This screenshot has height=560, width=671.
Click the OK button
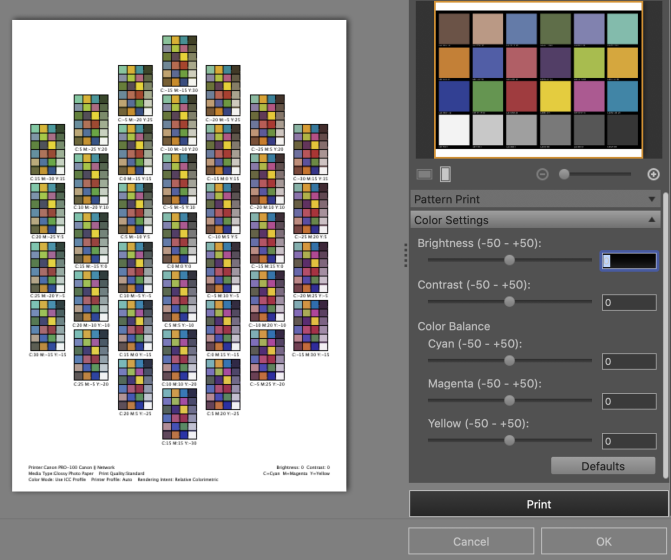(604, 542)
